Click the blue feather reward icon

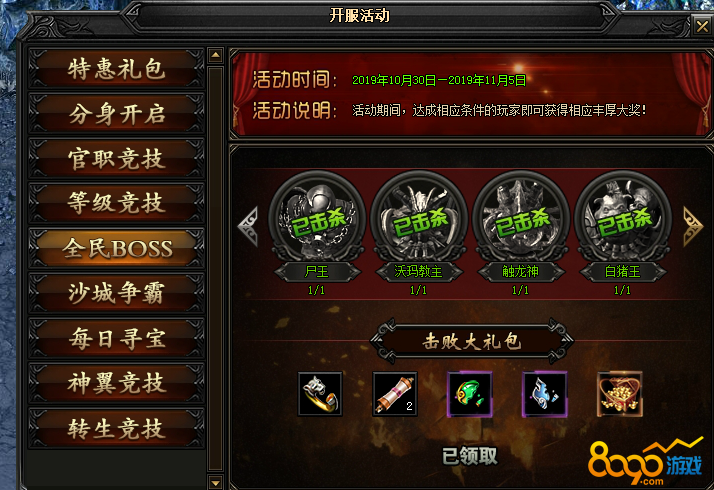(545, 394)
